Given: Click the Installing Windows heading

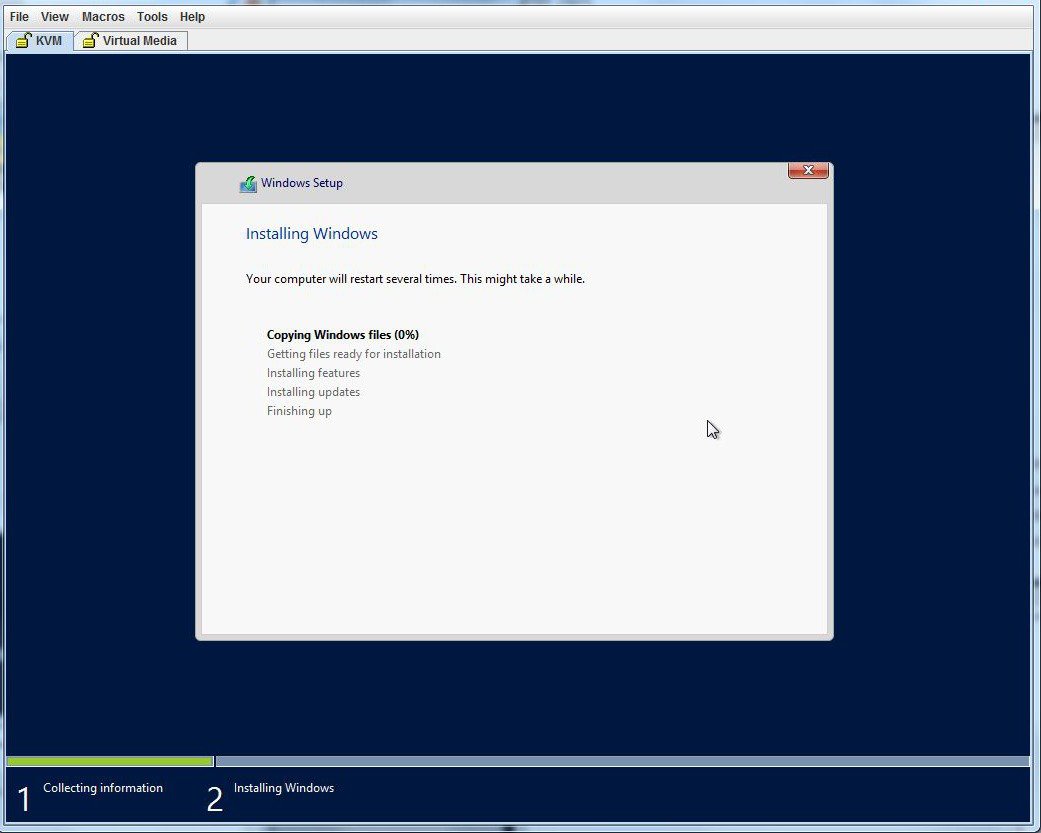Looking at the screenshot, I should coord(311,234).
